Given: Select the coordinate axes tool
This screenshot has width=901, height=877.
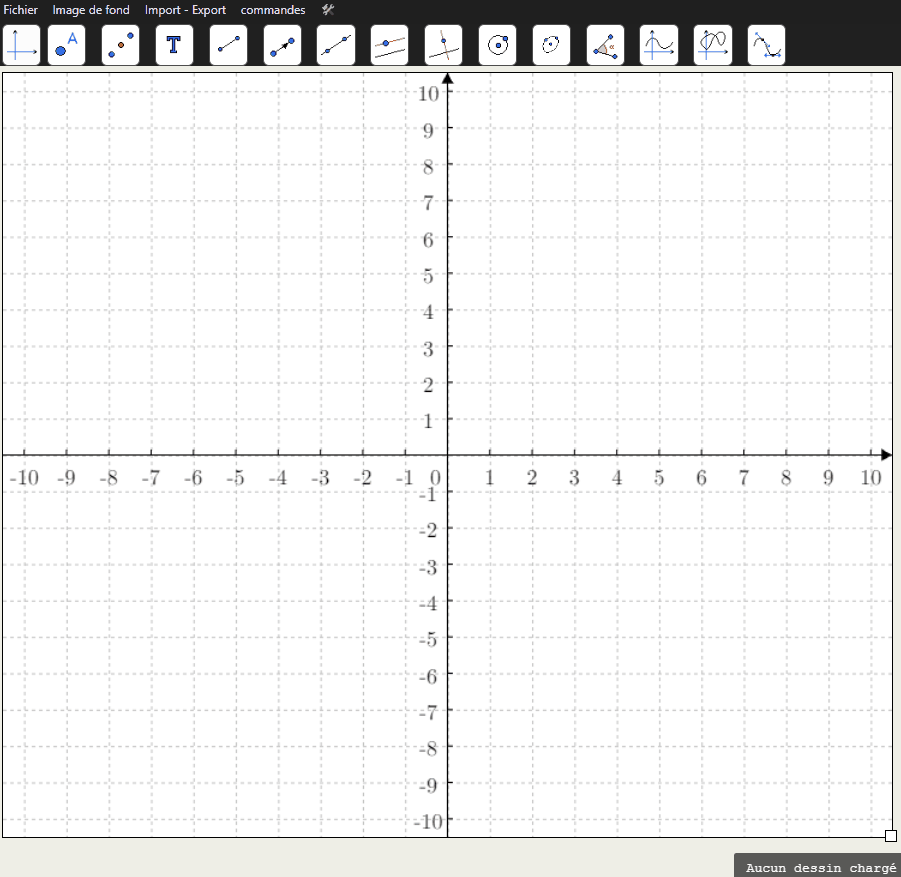Looking at the screenshot, I should coord(22,45).
